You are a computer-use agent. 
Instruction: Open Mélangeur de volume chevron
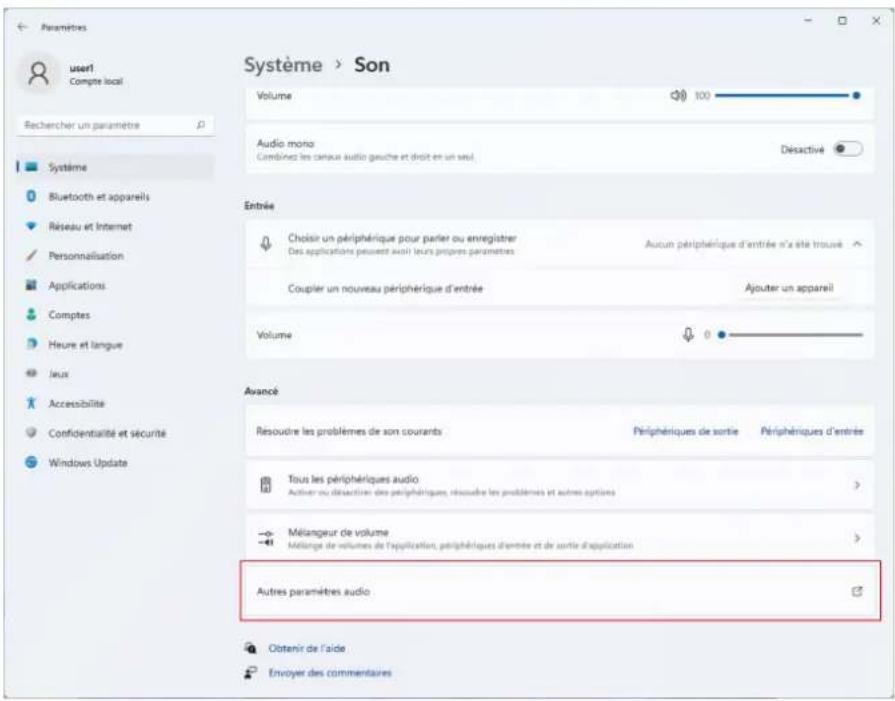tap(857, 538)
